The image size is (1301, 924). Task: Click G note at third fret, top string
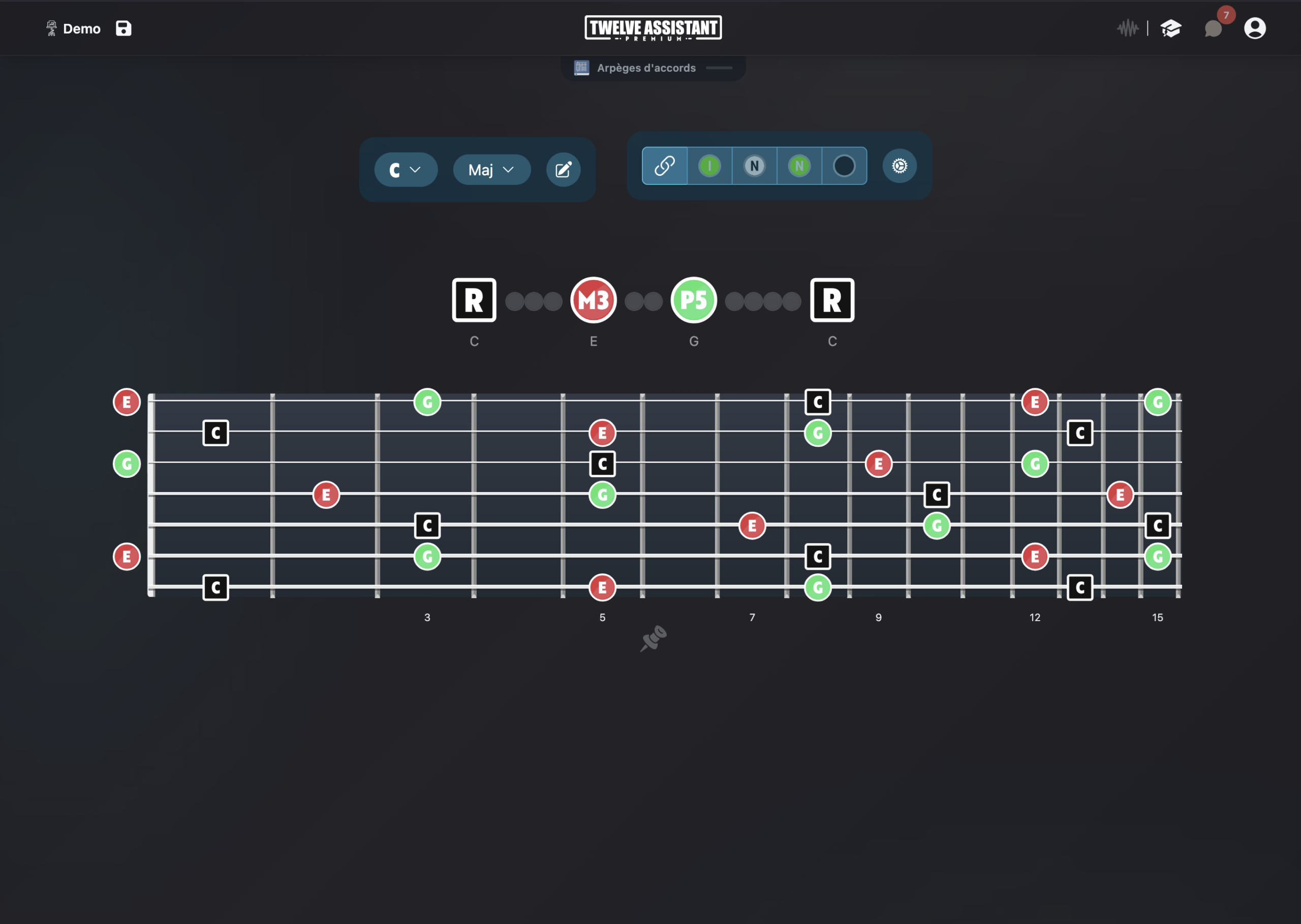pos(427,402)
